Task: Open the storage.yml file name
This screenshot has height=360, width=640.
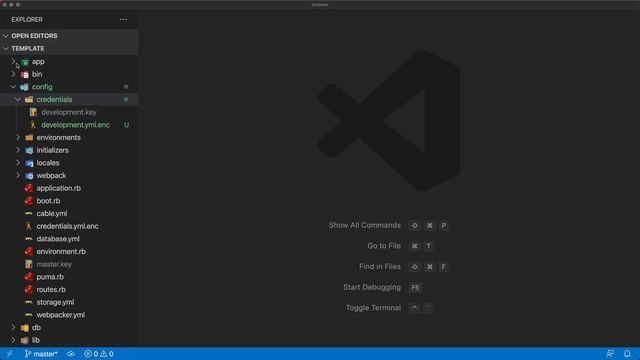Action: coord(55,302)
